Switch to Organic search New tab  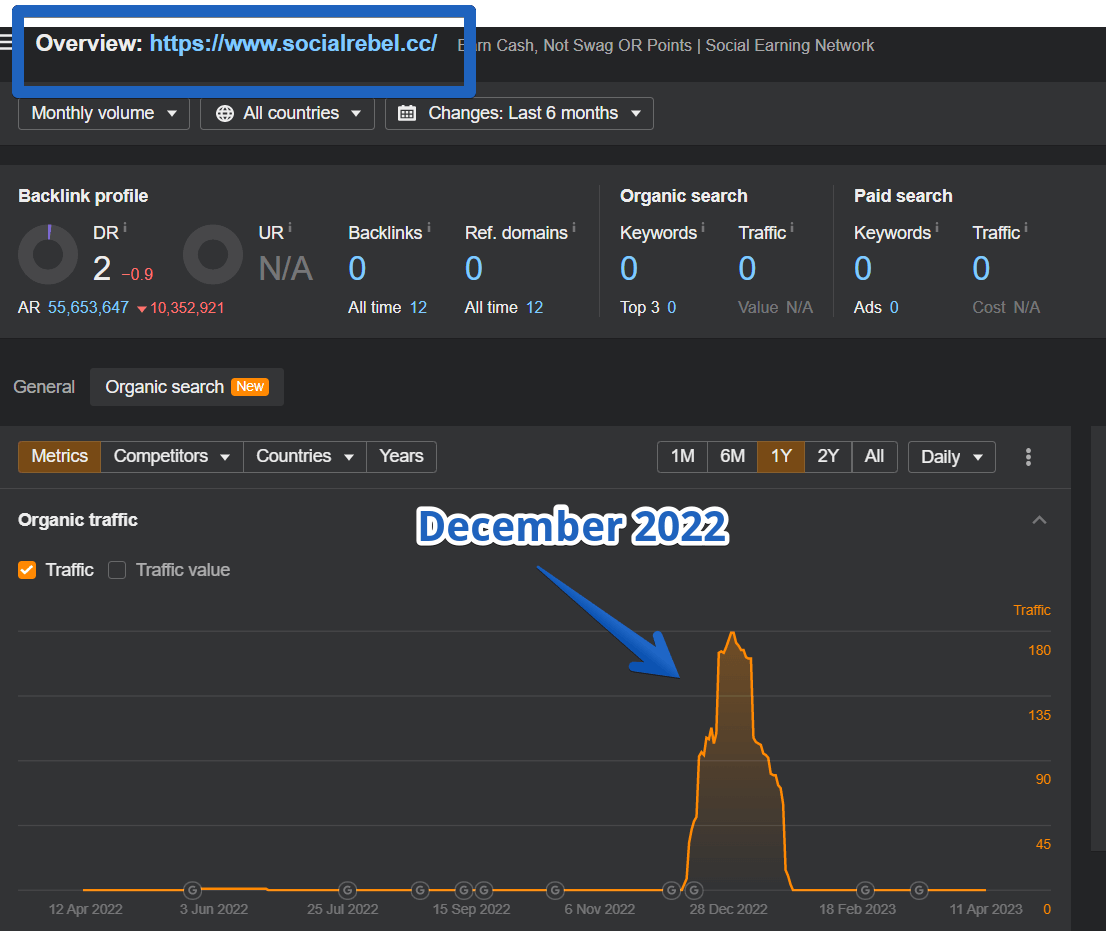click(187, 387)
